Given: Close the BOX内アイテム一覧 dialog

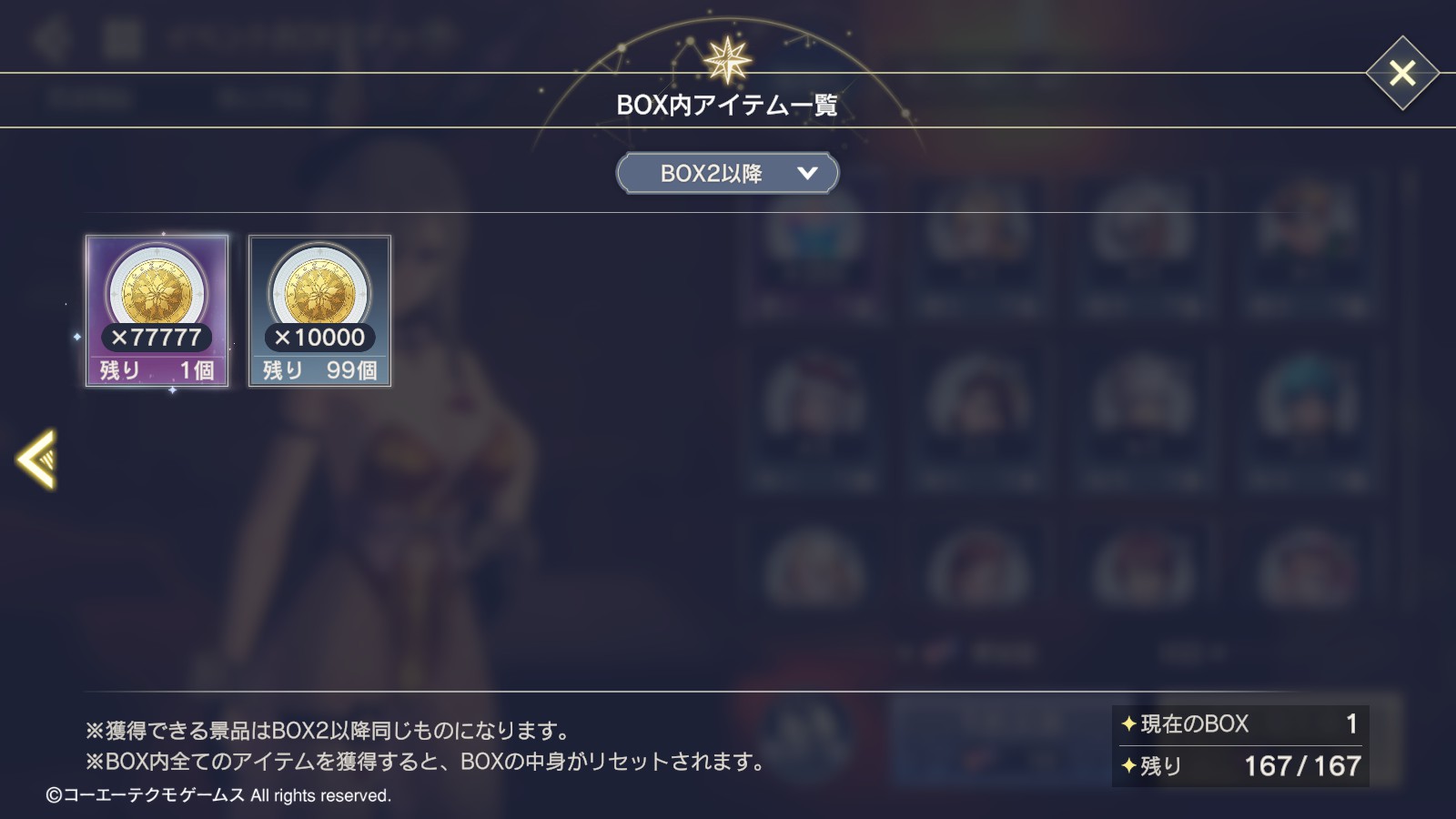Looking at the screenshot, I should point(1402,73).
